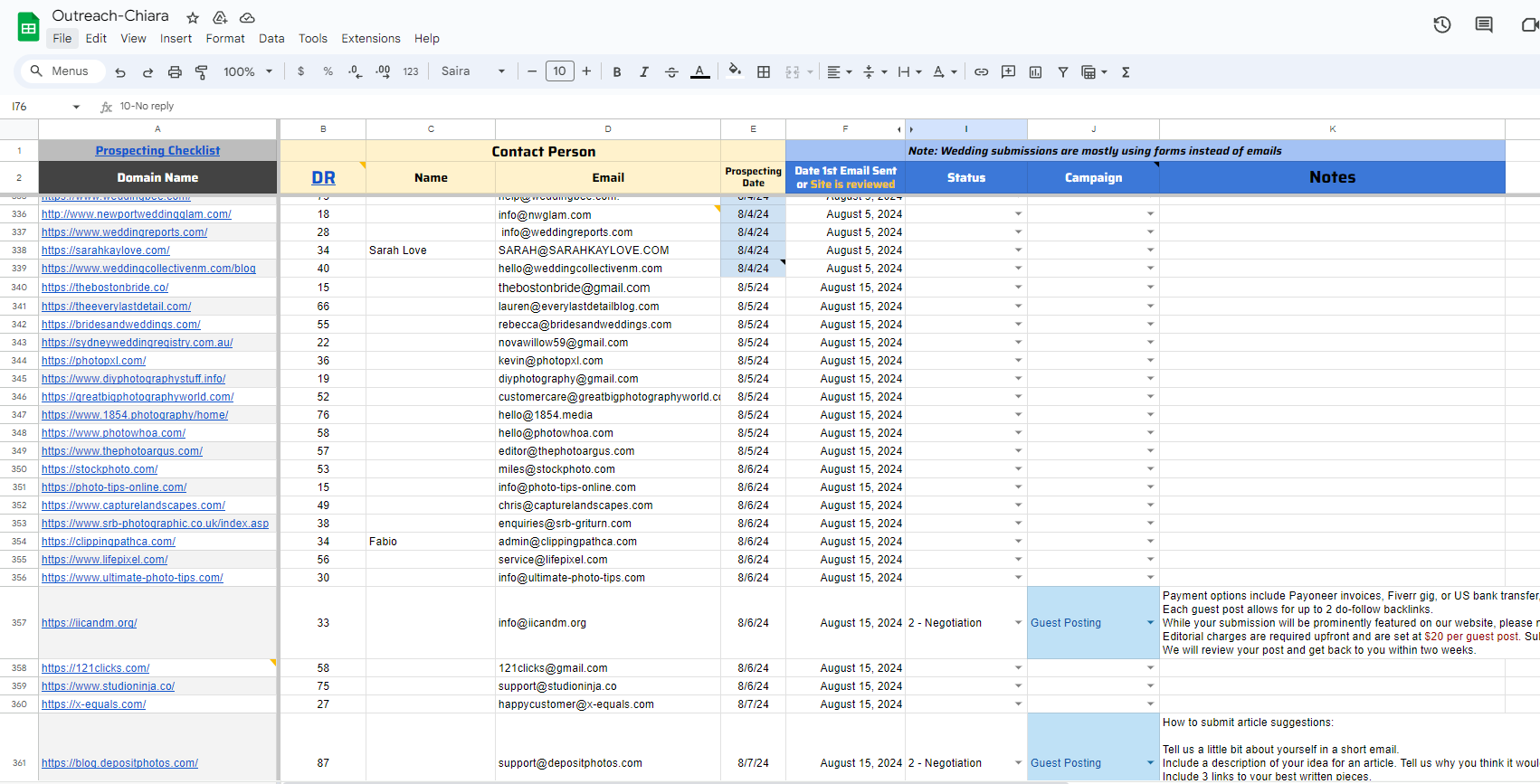The width and height of the screenshot is (1540, 784).
Task: Open the Extensions menu
Action: pos(370,39)
